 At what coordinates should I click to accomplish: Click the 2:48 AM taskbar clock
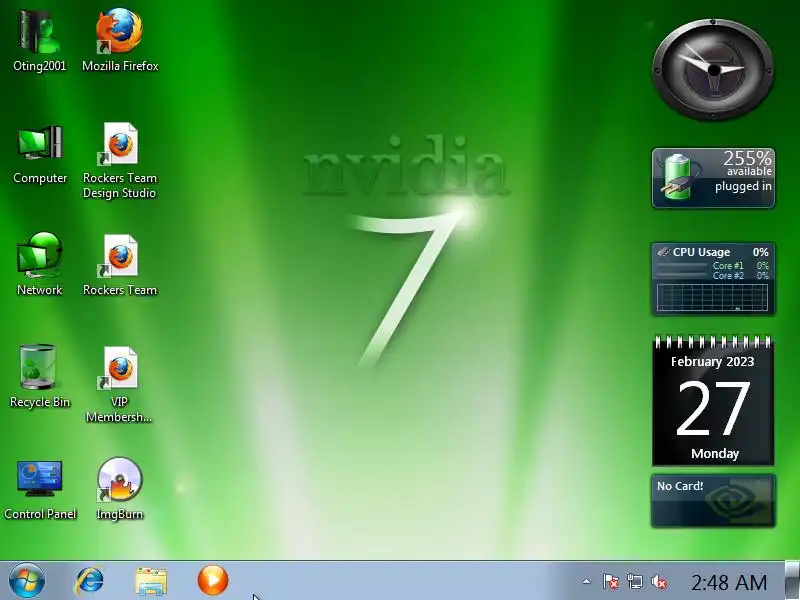729,582
